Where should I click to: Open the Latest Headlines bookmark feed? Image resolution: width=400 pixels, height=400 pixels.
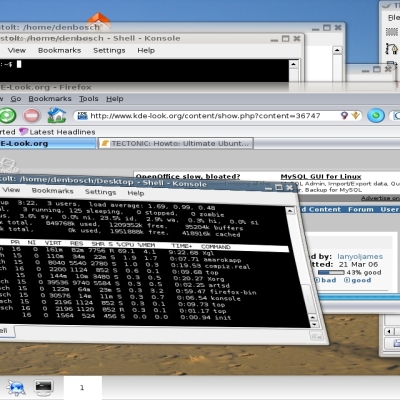click(x=57, y=132)
